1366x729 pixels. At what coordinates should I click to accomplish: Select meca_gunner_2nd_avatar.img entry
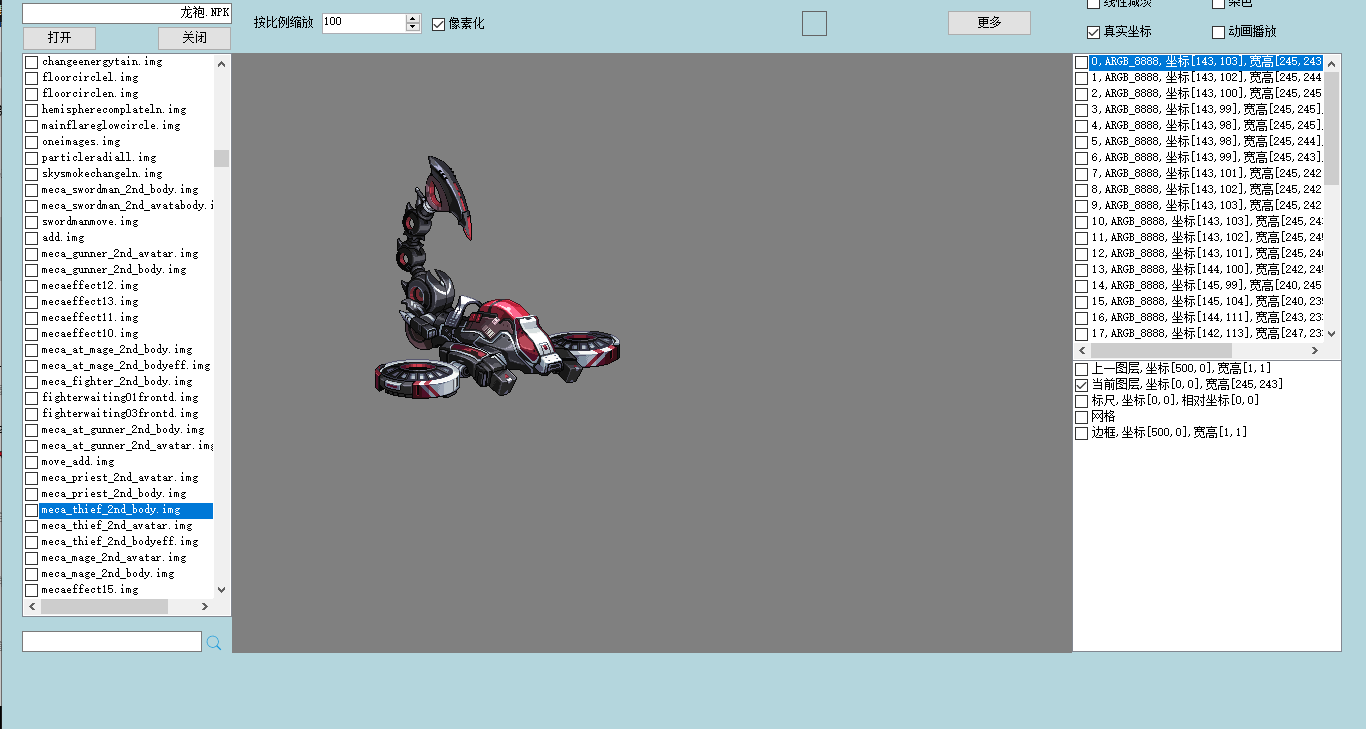pos(120,254)
